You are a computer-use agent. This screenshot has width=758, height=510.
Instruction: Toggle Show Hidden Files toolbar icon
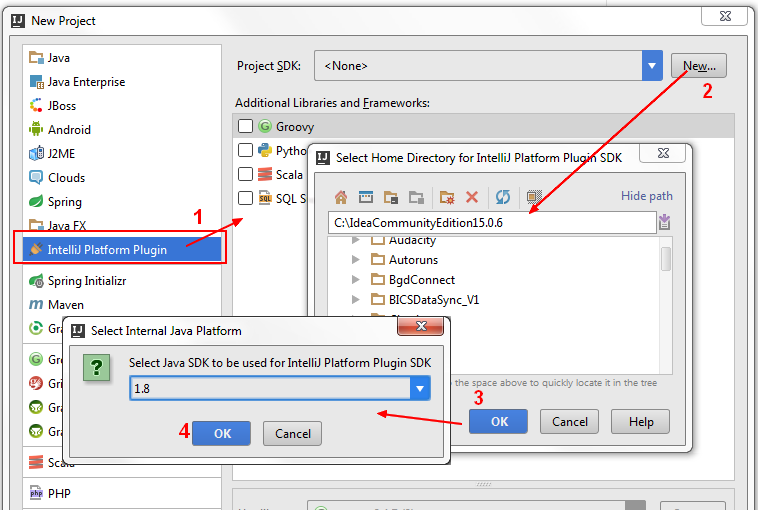coord(534,197)
